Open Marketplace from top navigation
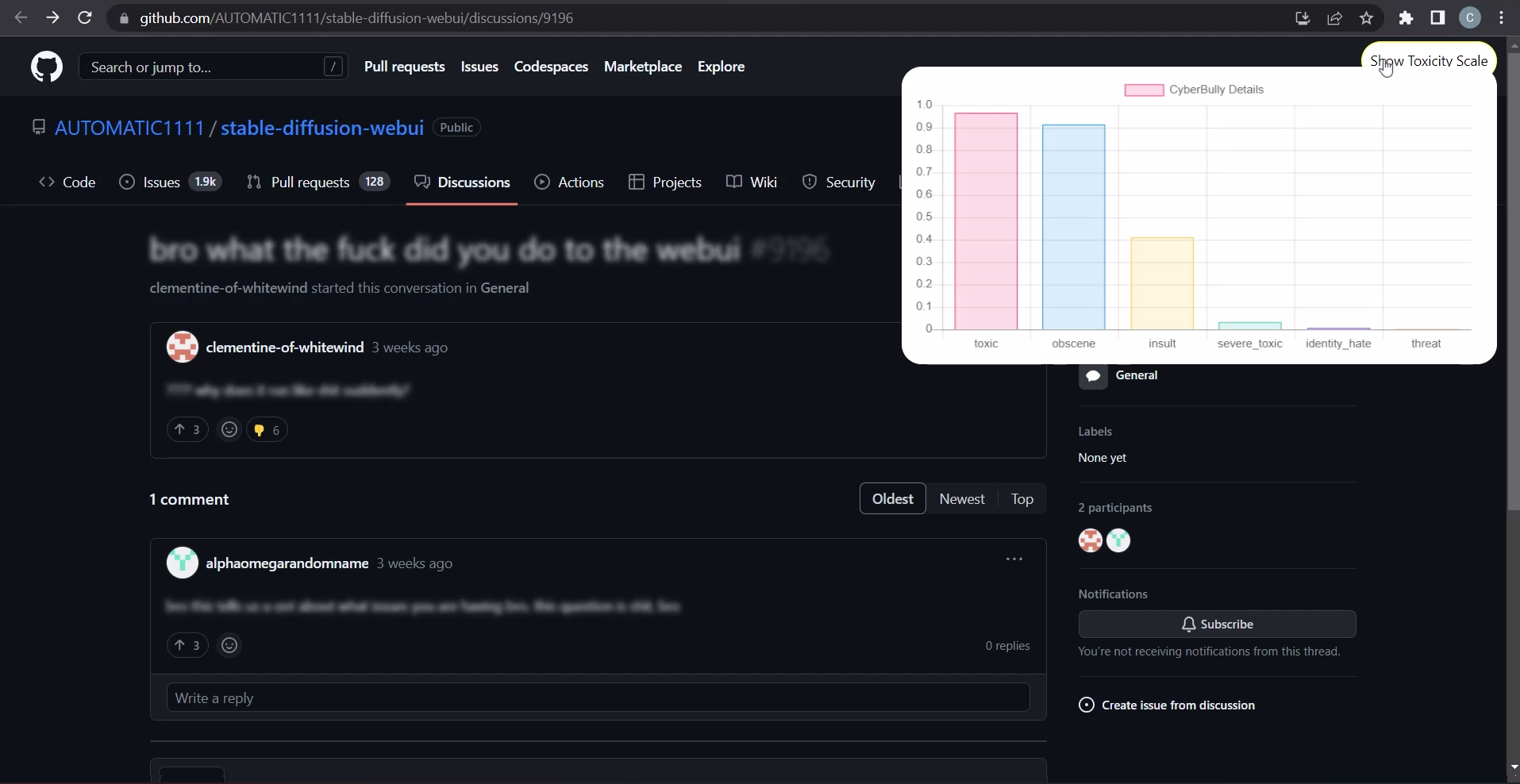Image resolution: width=1520 pixels, height=784 pixels. coord(643,67)
